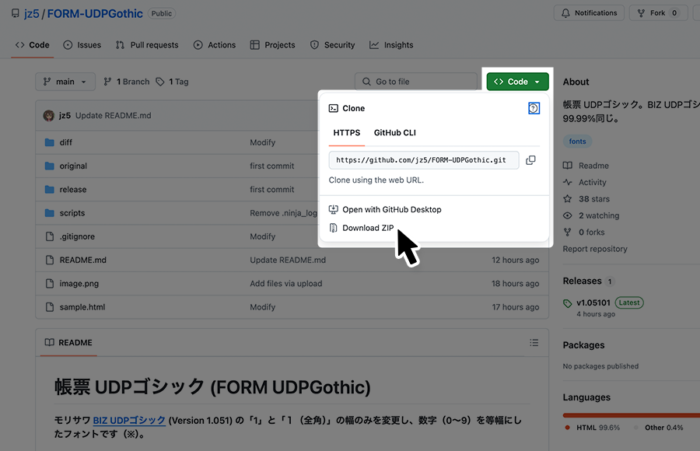
Task: Open the FORM-UDPGothic repository link
Action: pos(95,13)
